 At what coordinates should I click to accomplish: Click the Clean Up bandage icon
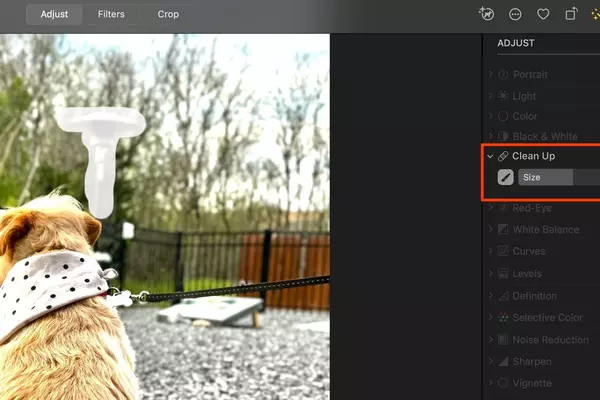click(503, 156)
